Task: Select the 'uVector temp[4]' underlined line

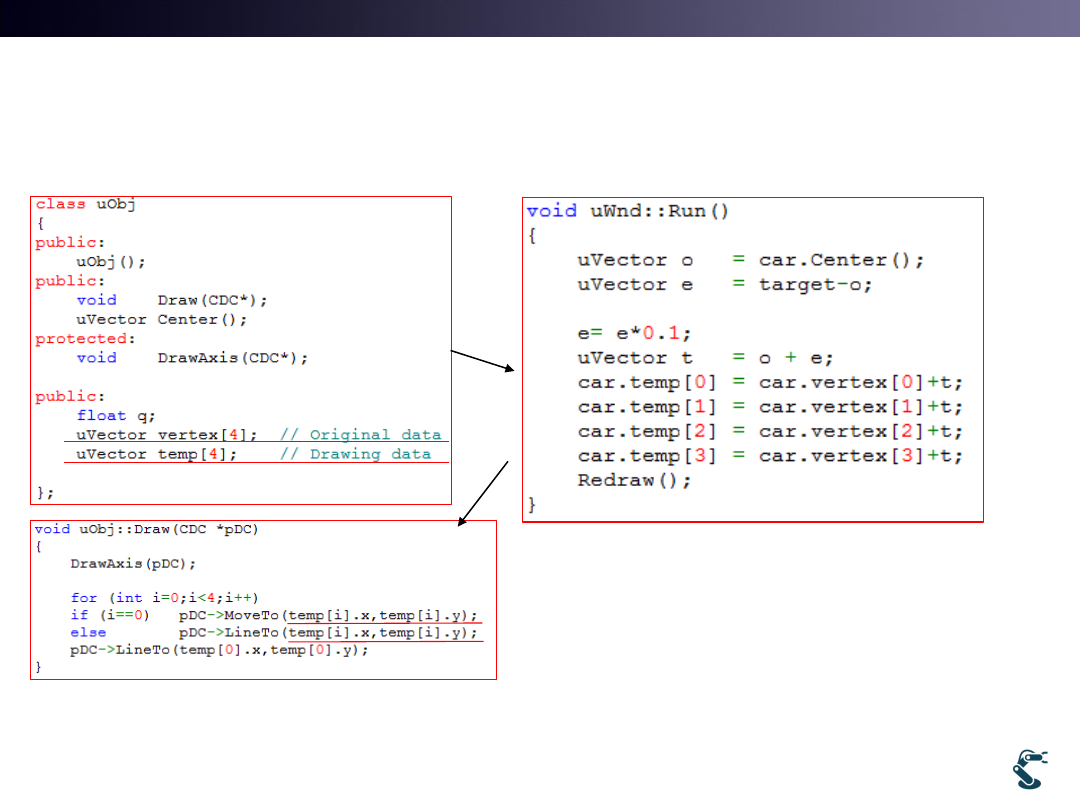Action: (156, 454)
